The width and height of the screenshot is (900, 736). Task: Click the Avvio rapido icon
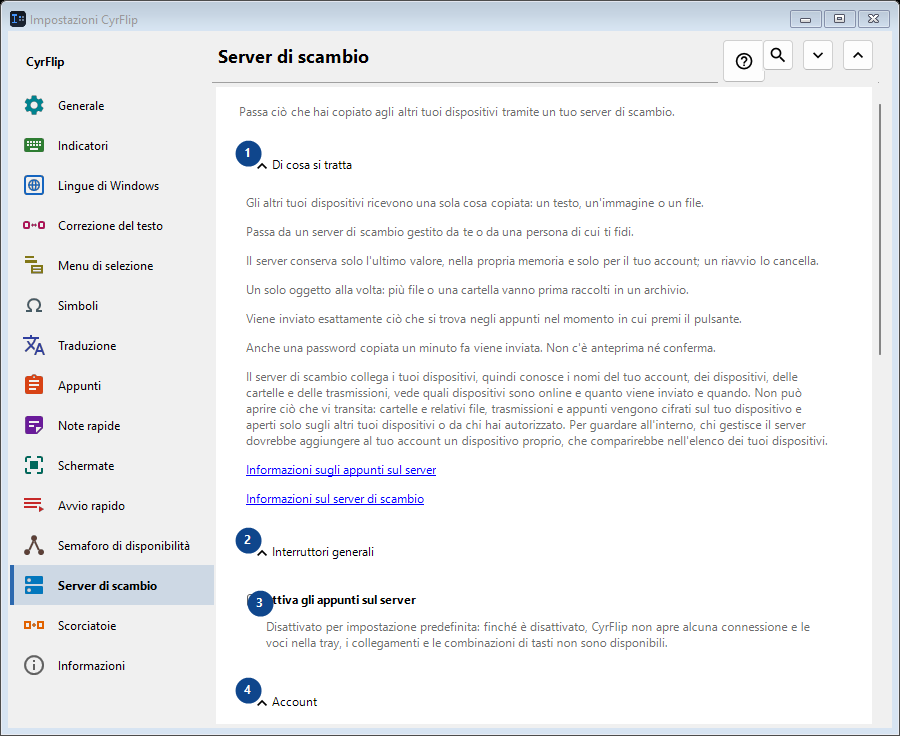coord(34,505)
